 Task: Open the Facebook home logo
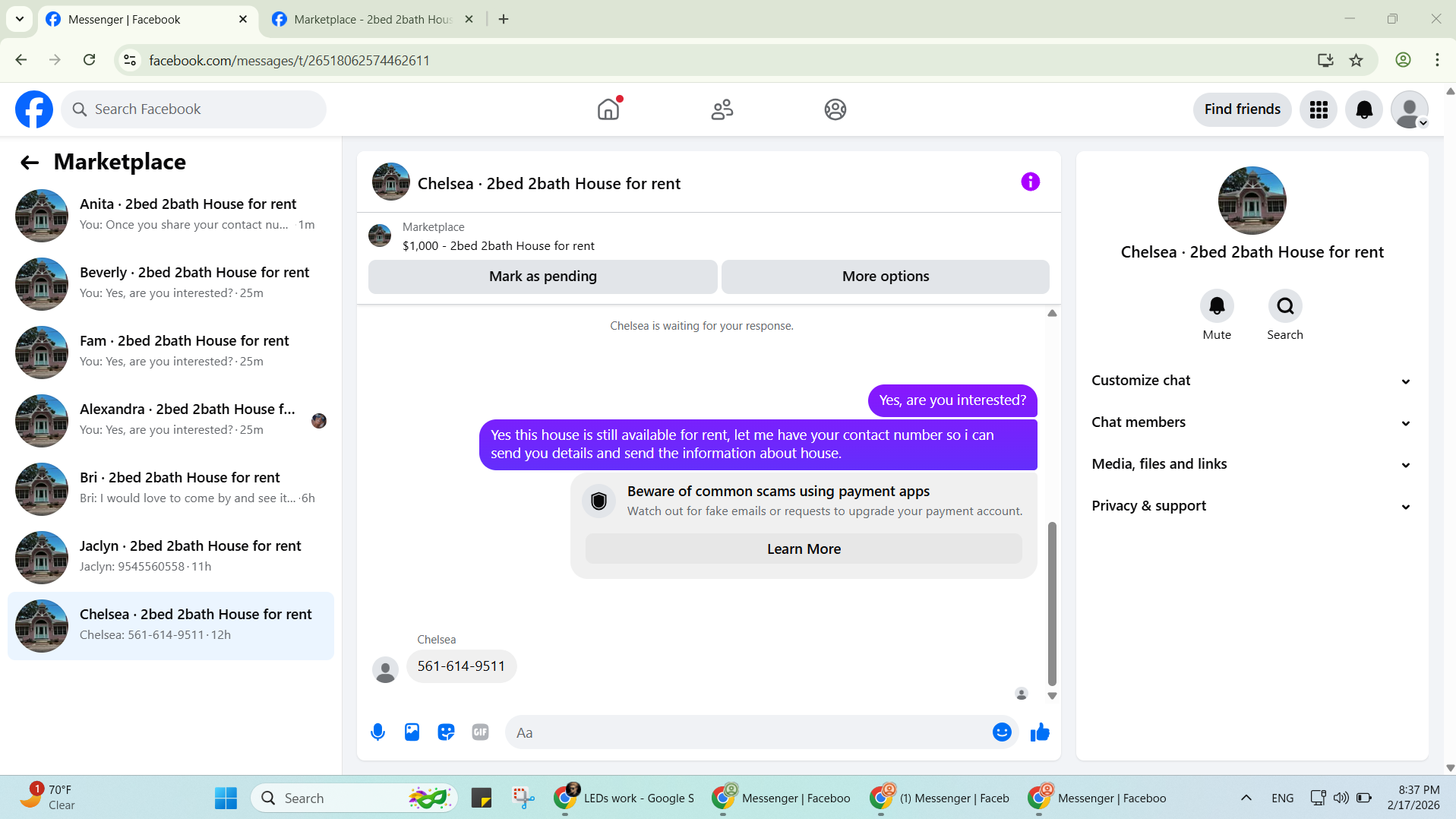pyautogui.click(x=34, y=109)
